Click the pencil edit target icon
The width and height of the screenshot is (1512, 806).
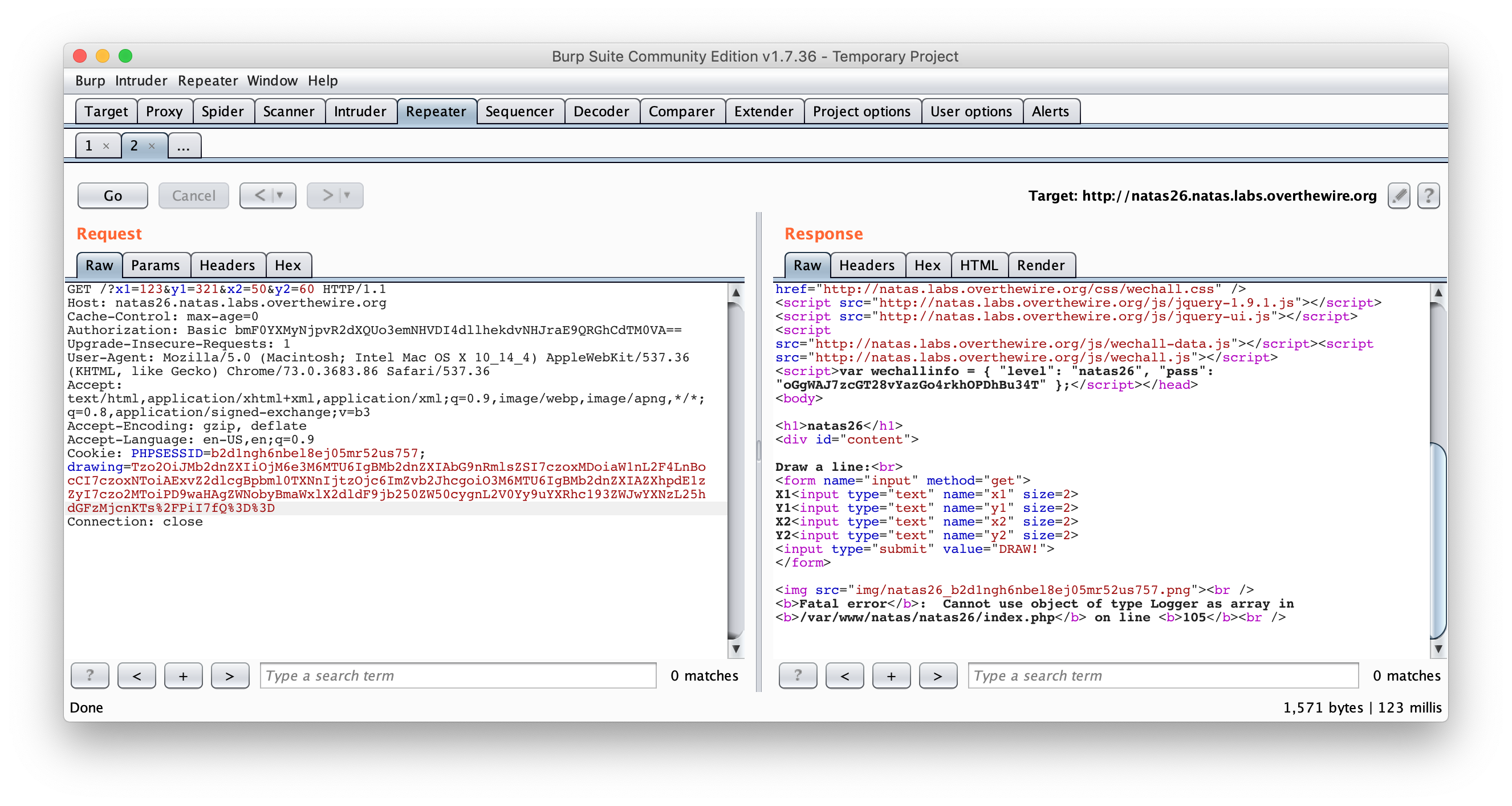[1399, 196]
